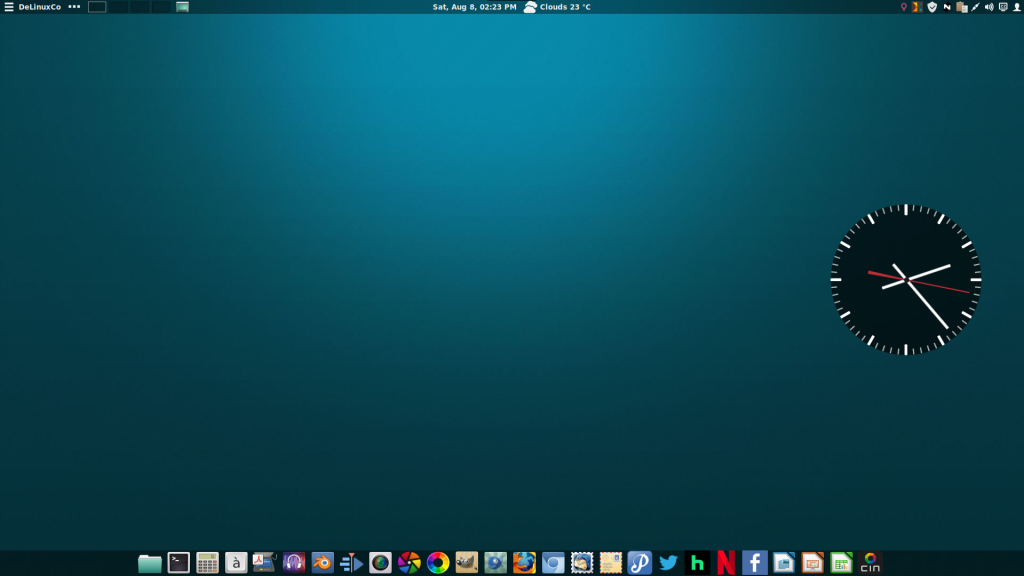This screenshot has width=1024, height=576.
Task: Open the Terminal from the dock
Action: 178,563
